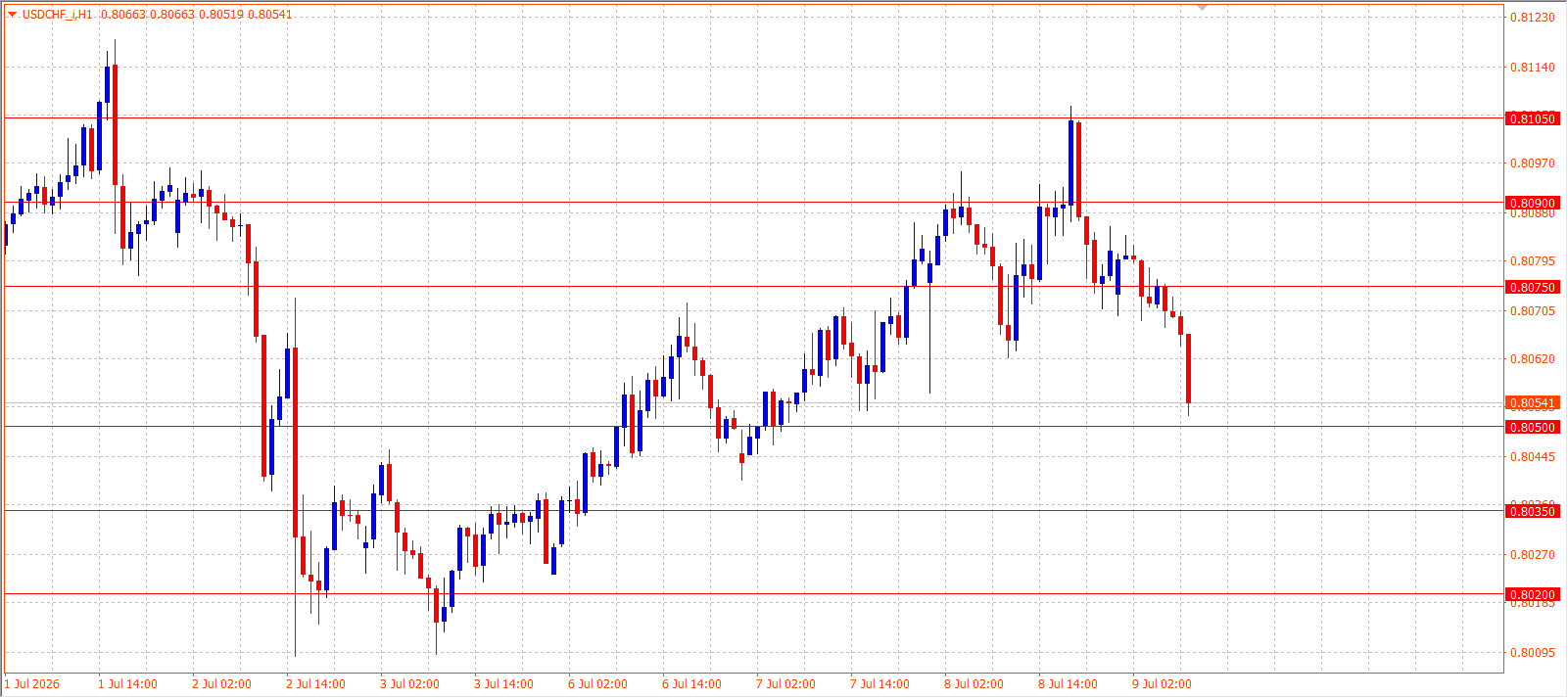Click the 0.80900 red price level label
Image resolution: width=1568 pixels, height=698 pixels.
1532,204
